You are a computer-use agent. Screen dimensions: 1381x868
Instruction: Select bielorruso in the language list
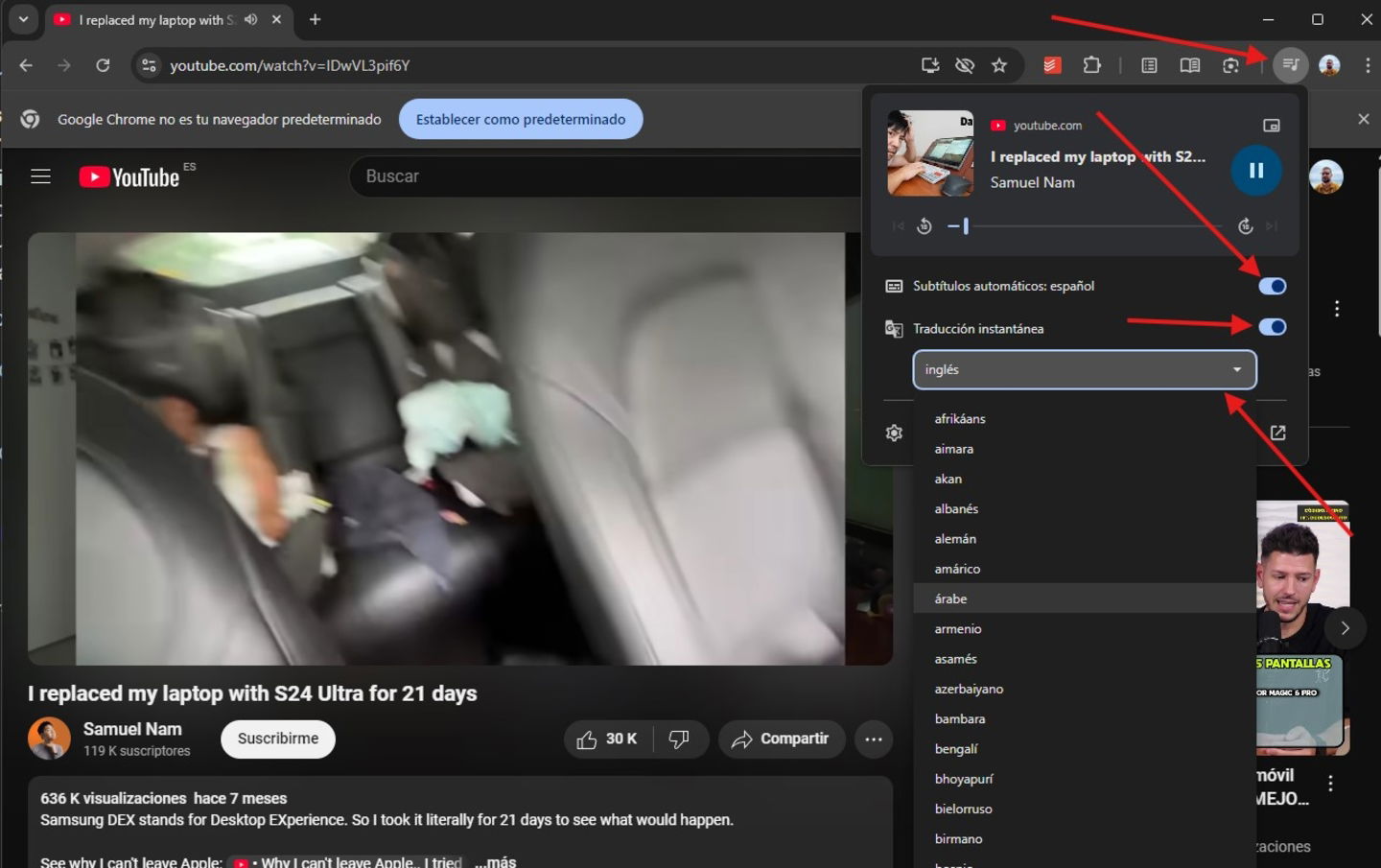coord(1085,809)
